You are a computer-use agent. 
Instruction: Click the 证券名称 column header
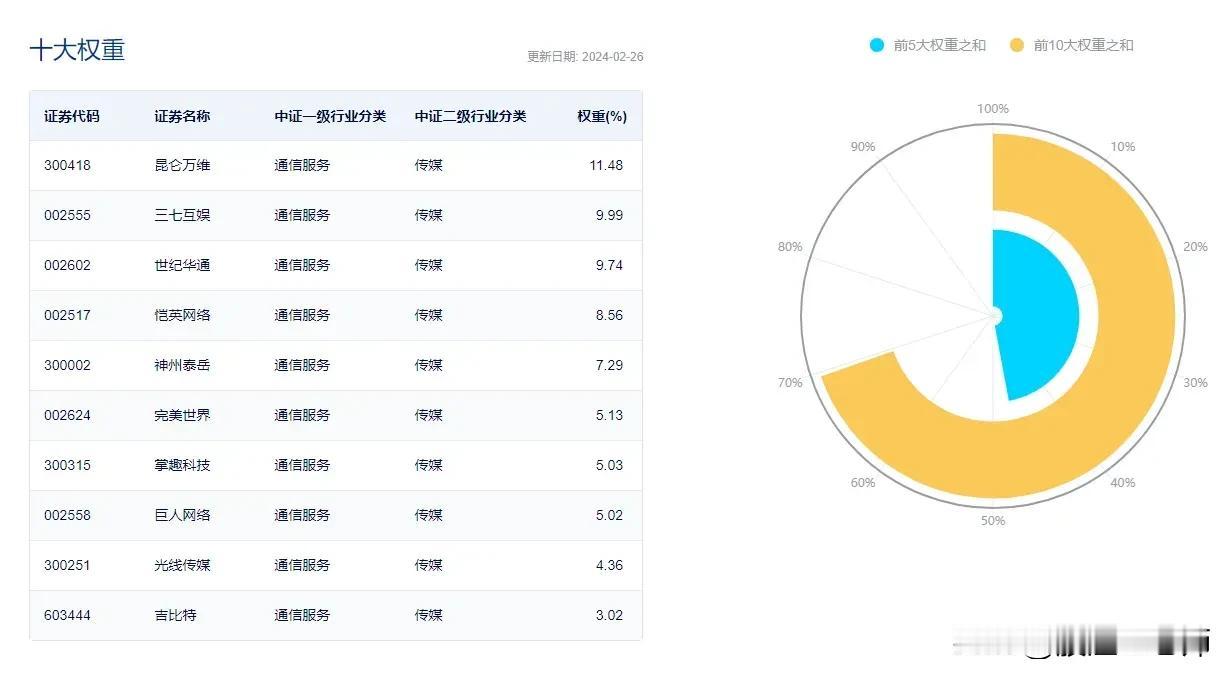point(182,116)
